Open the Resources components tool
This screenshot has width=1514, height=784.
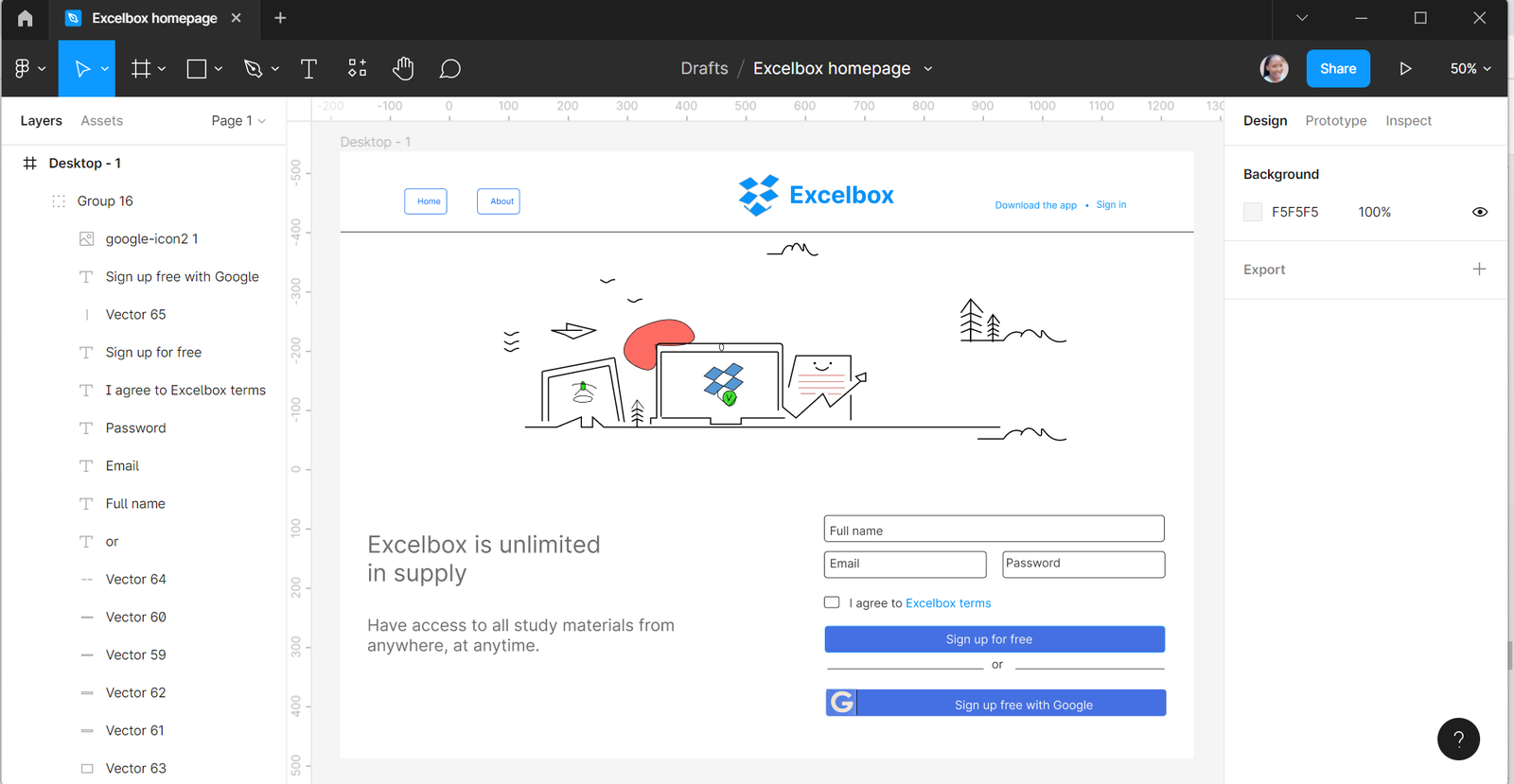[357, 68]
